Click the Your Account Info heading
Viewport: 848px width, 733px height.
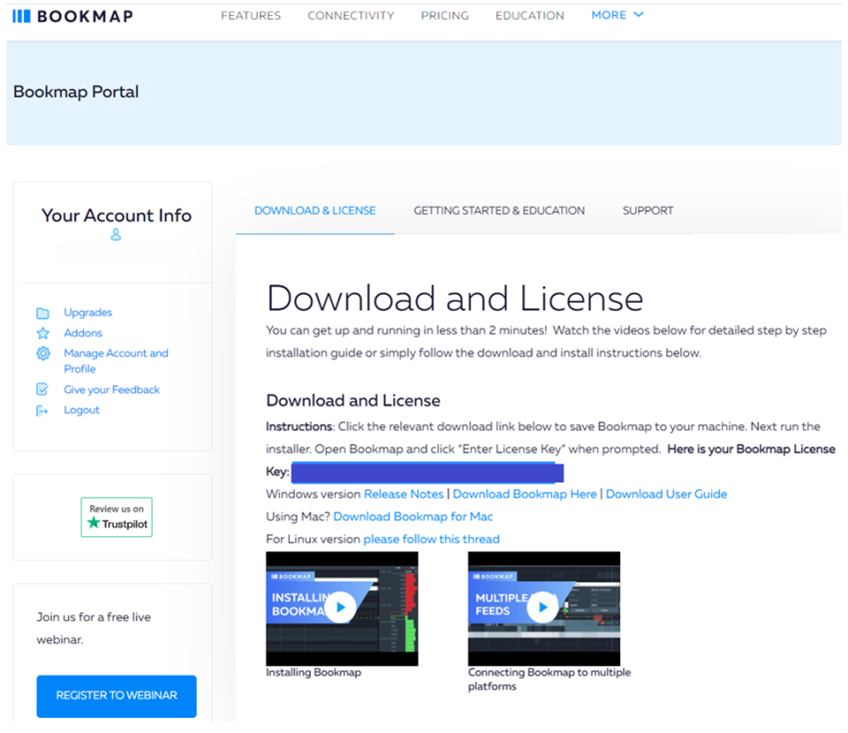116,215
